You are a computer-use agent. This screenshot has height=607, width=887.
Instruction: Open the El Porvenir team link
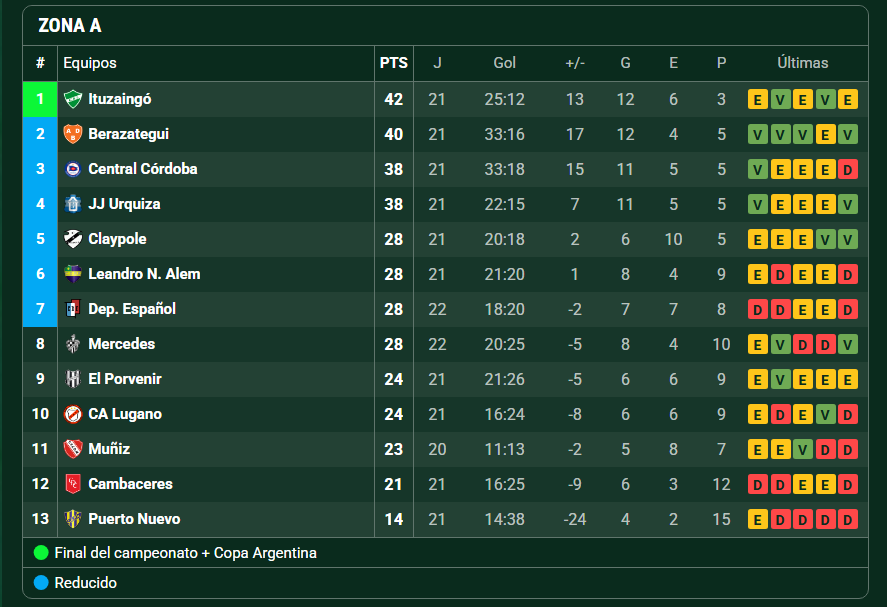coord(125,379)
